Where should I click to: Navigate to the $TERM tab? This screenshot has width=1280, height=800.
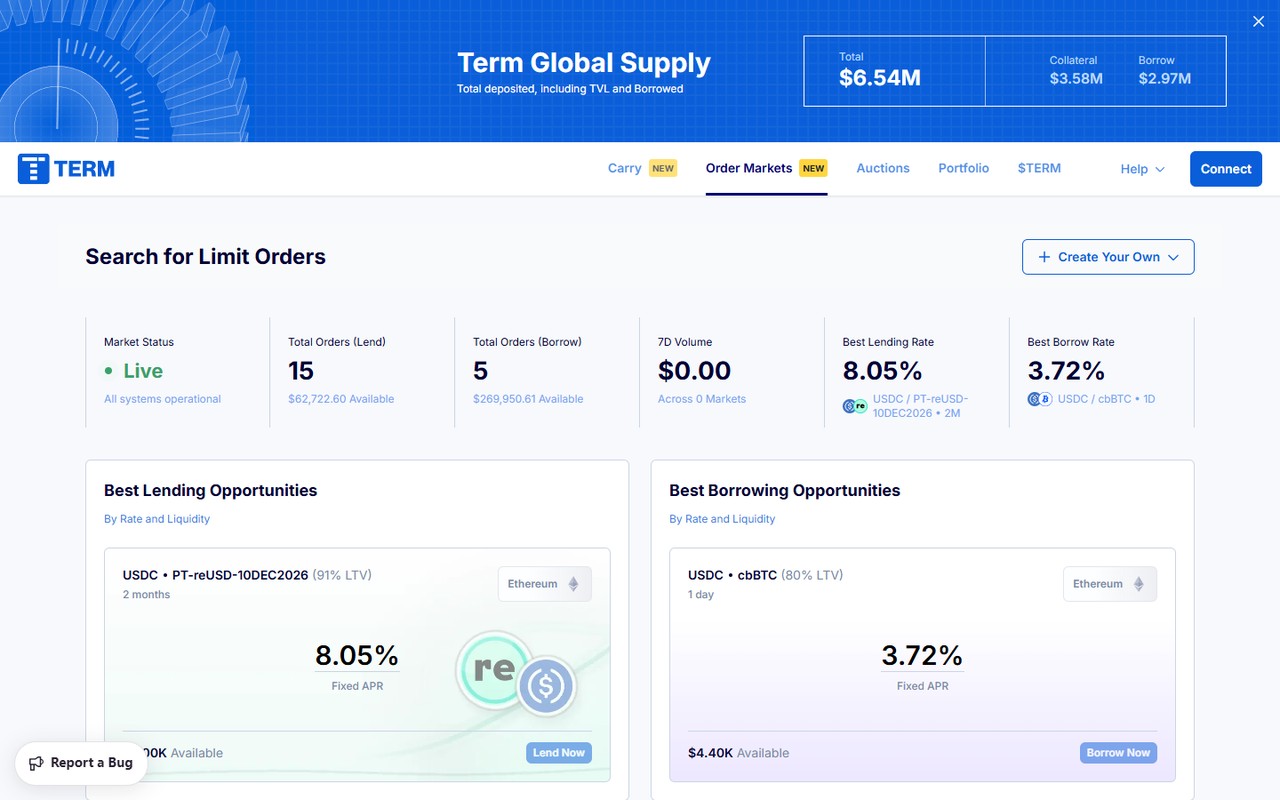pos(1039,168)
